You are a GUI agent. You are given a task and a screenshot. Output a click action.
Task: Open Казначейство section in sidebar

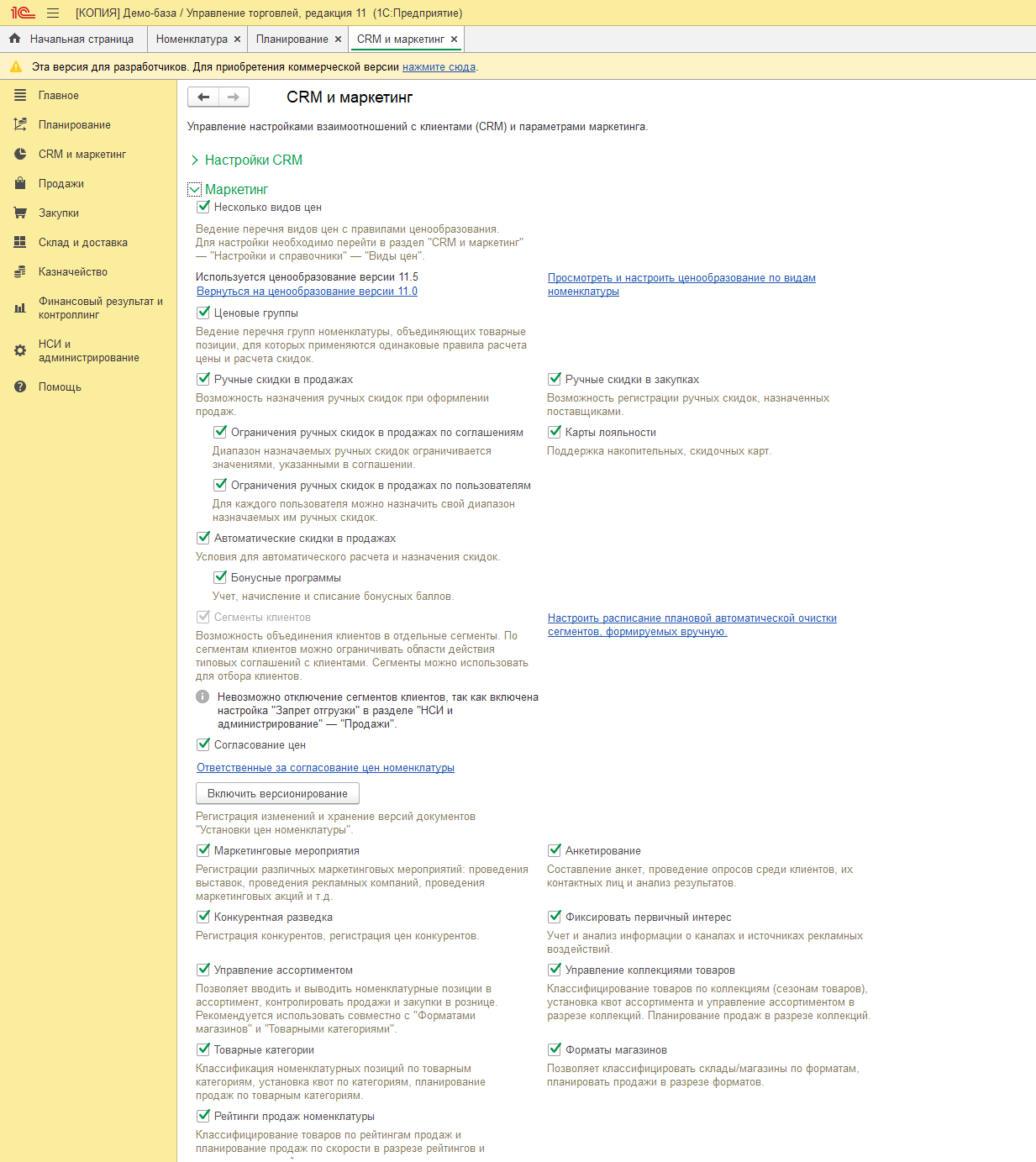tap(73, 272)
